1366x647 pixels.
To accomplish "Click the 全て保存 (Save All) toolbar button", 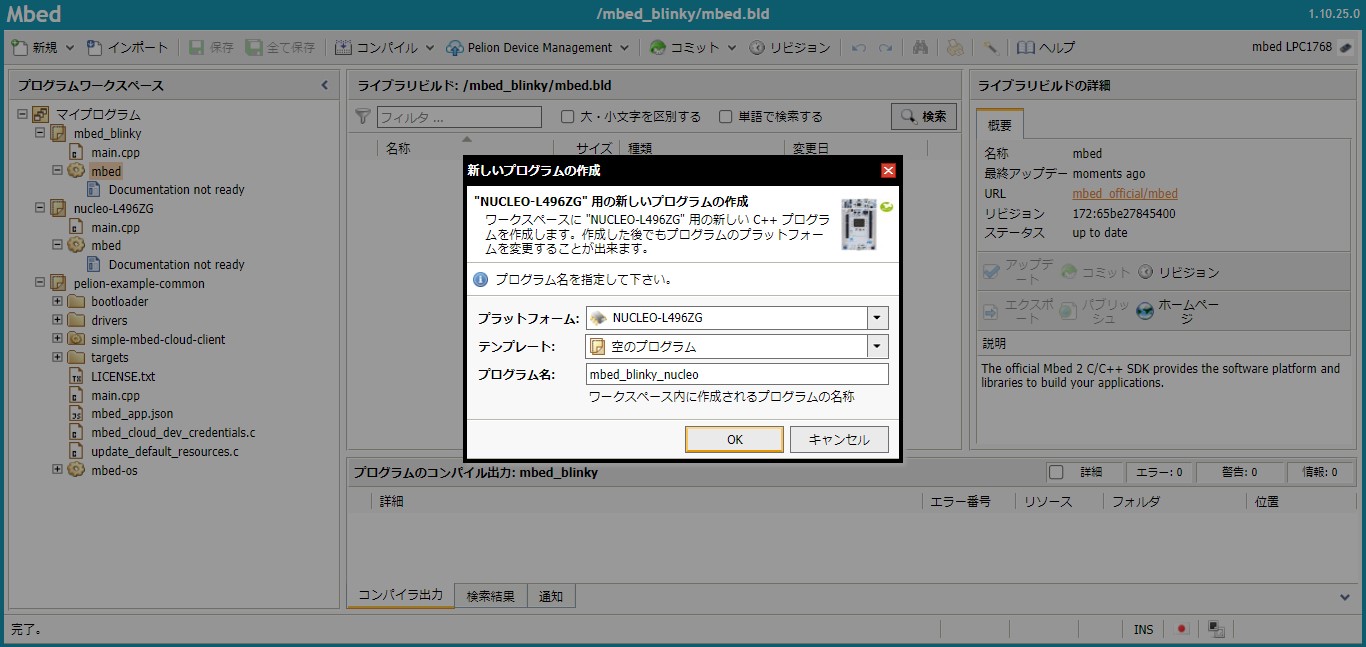I will coord(281,47).
